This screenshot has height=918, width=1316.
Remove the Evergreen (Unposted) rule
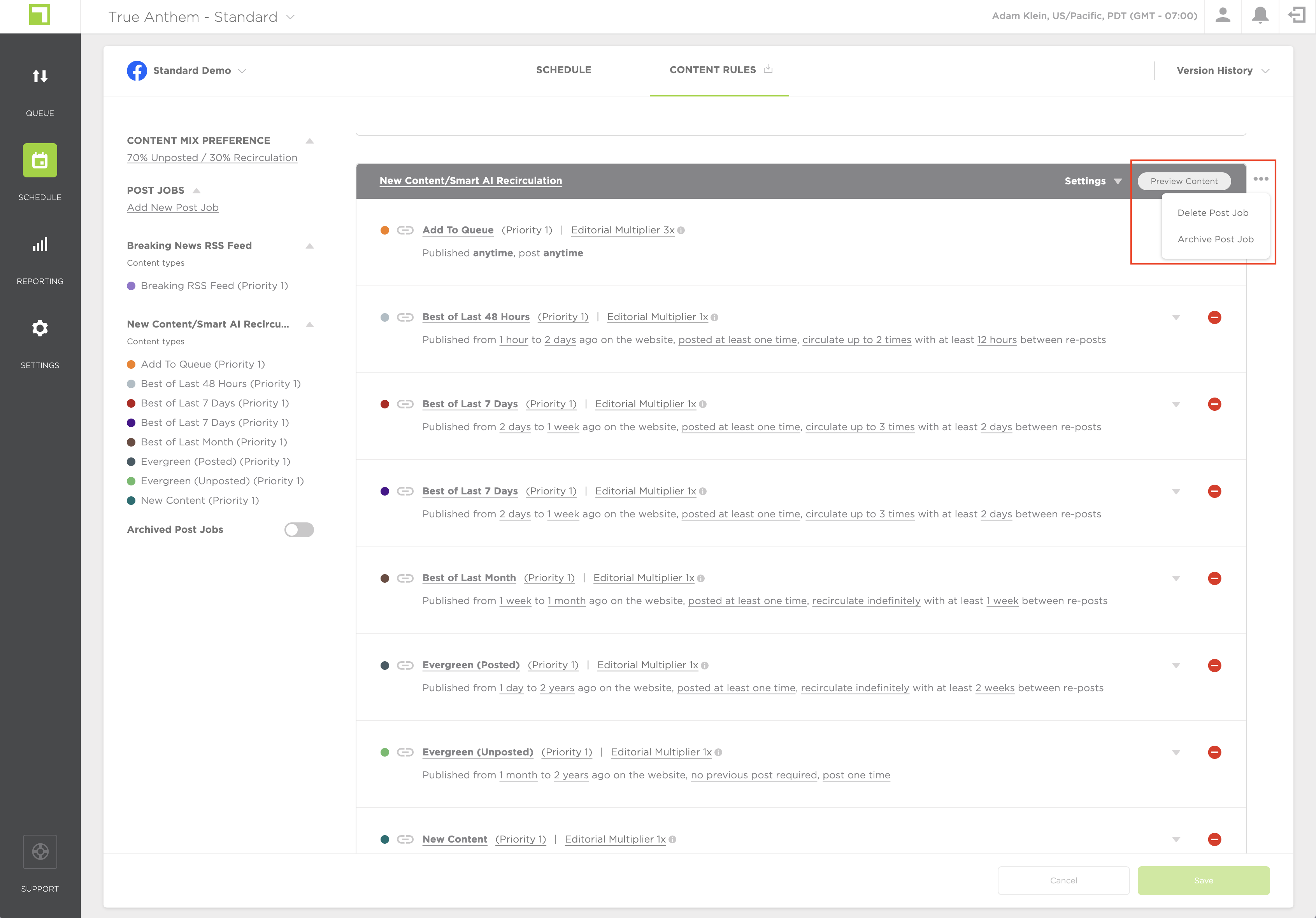click(1214, 752)
